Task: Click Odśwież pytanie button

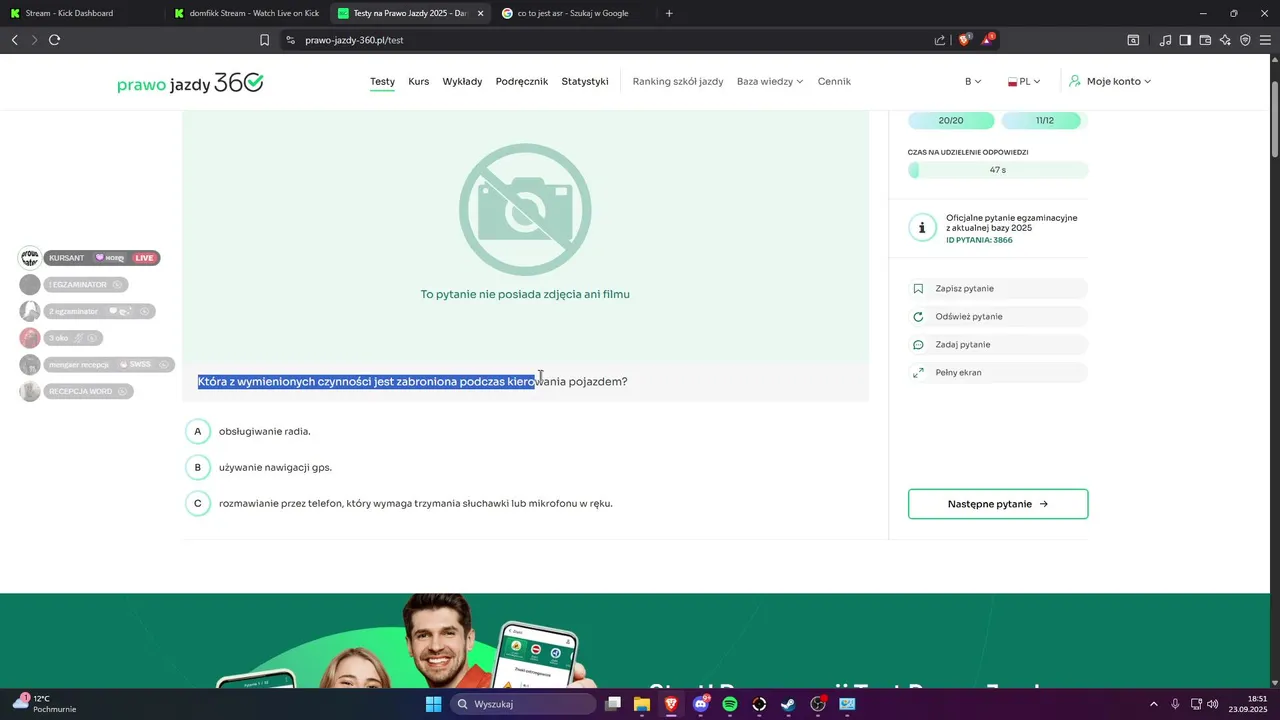Action: (x=998, y=316)
